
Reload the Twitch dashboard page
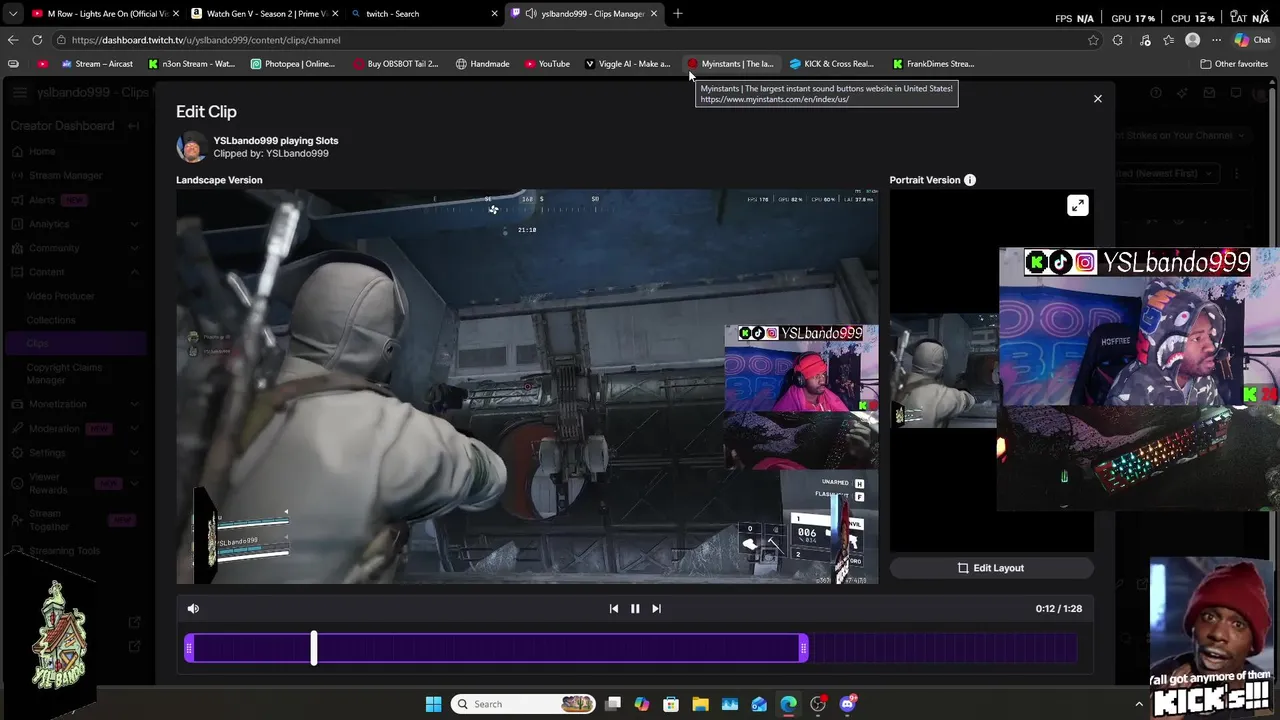coord(37,40)
